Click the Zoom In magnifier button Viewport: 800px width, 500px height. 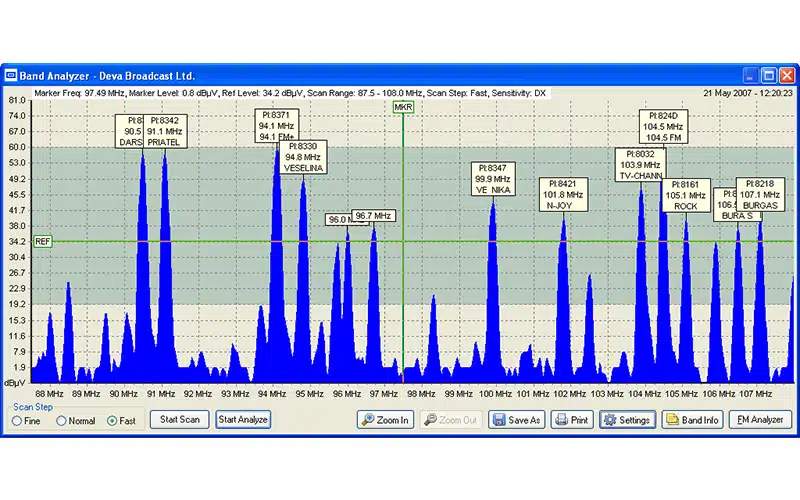[385, 420]
